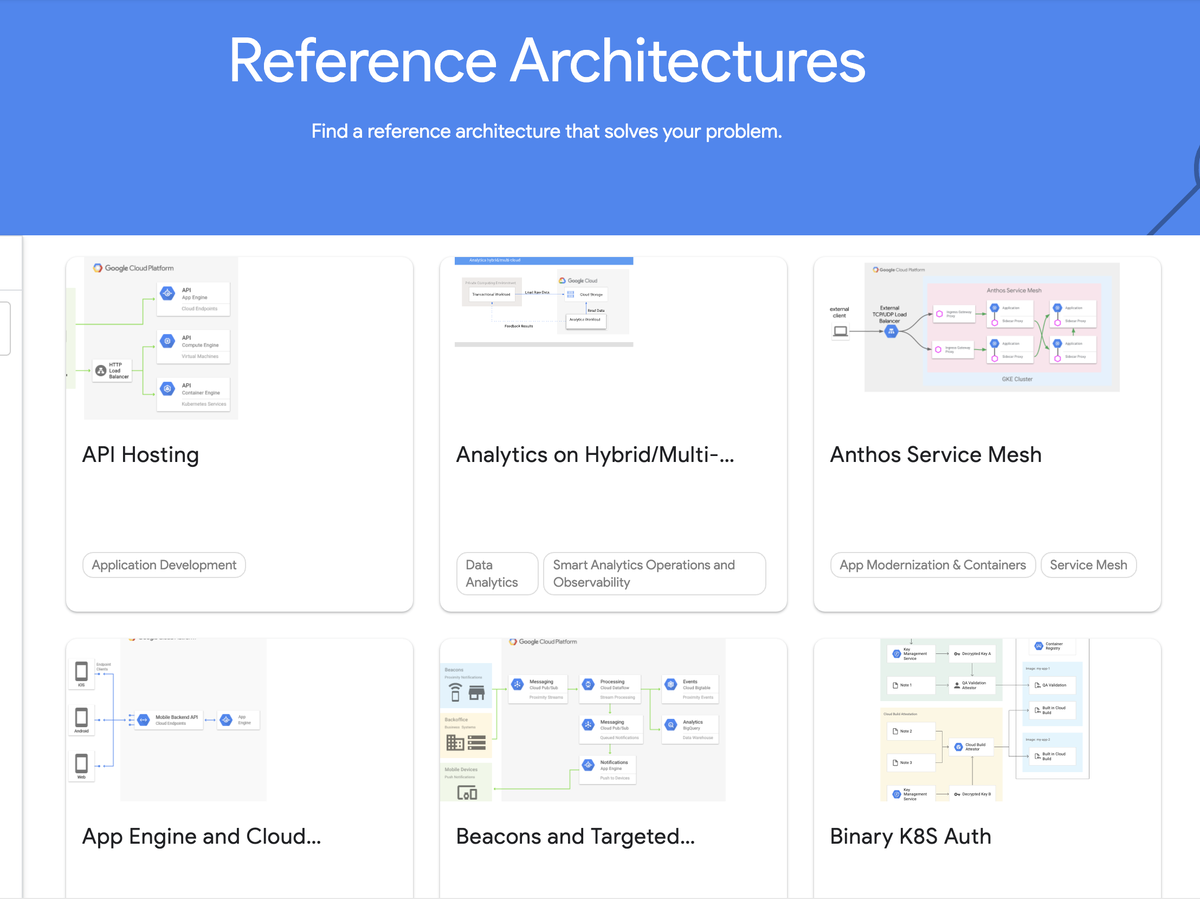Click the 'Find a reference architecture' subtitle text
This screenshot has width=1200, height=899.
click(547, 131)
